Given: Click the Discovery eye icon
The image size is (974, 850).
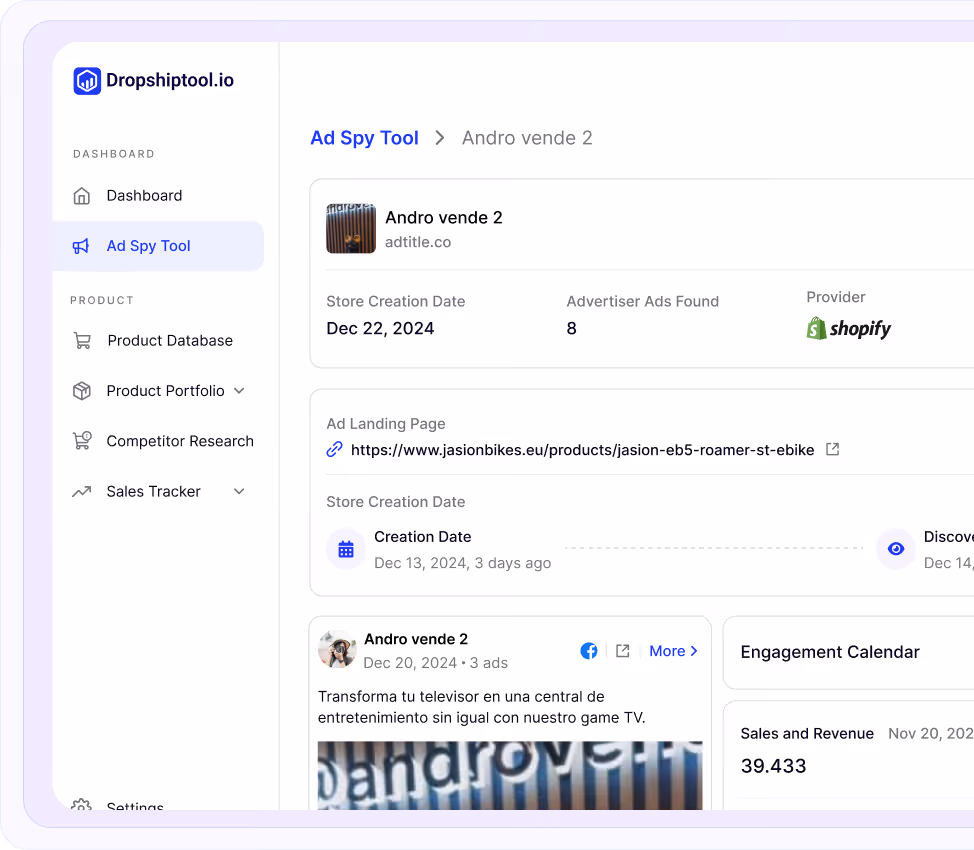Looking at the screenshot, I should (x=896, y=549).
